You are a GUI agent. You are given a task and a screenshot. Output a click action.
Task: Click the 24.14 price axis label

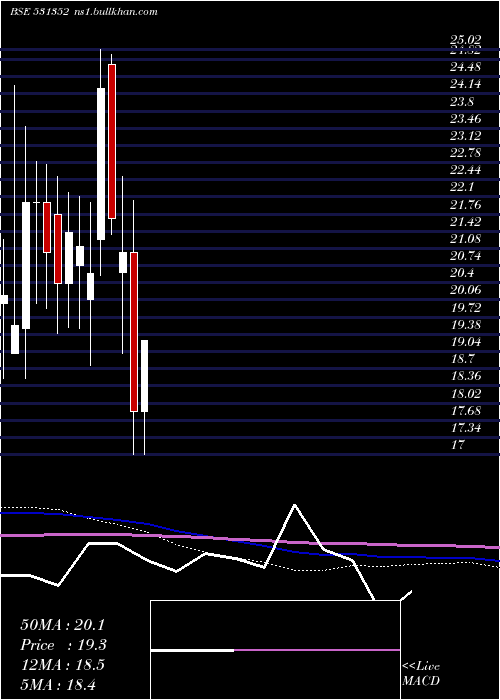point(466,84)
